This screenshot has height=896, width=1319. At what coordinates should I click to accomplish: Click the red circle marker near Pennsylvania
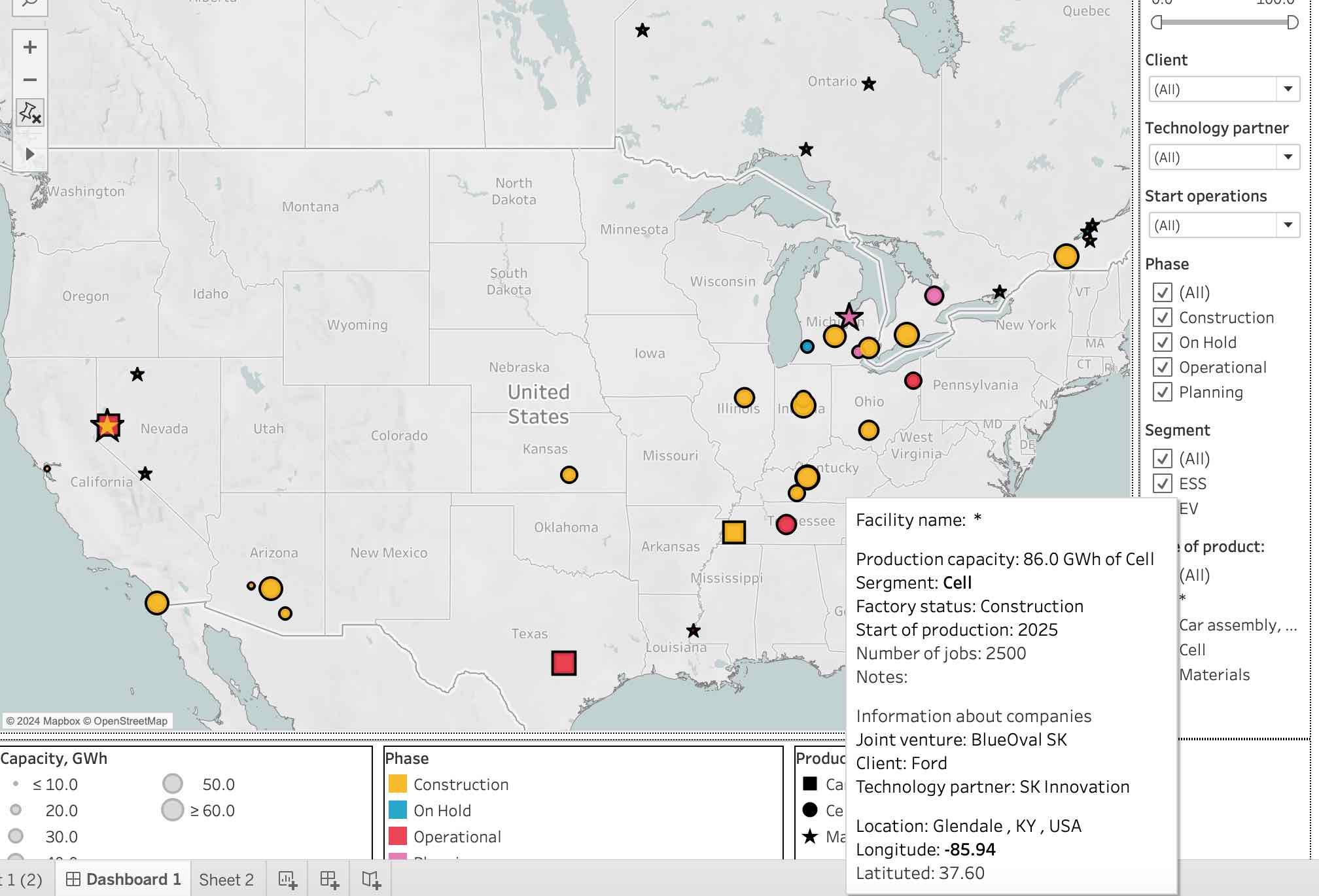click(913, 380)
